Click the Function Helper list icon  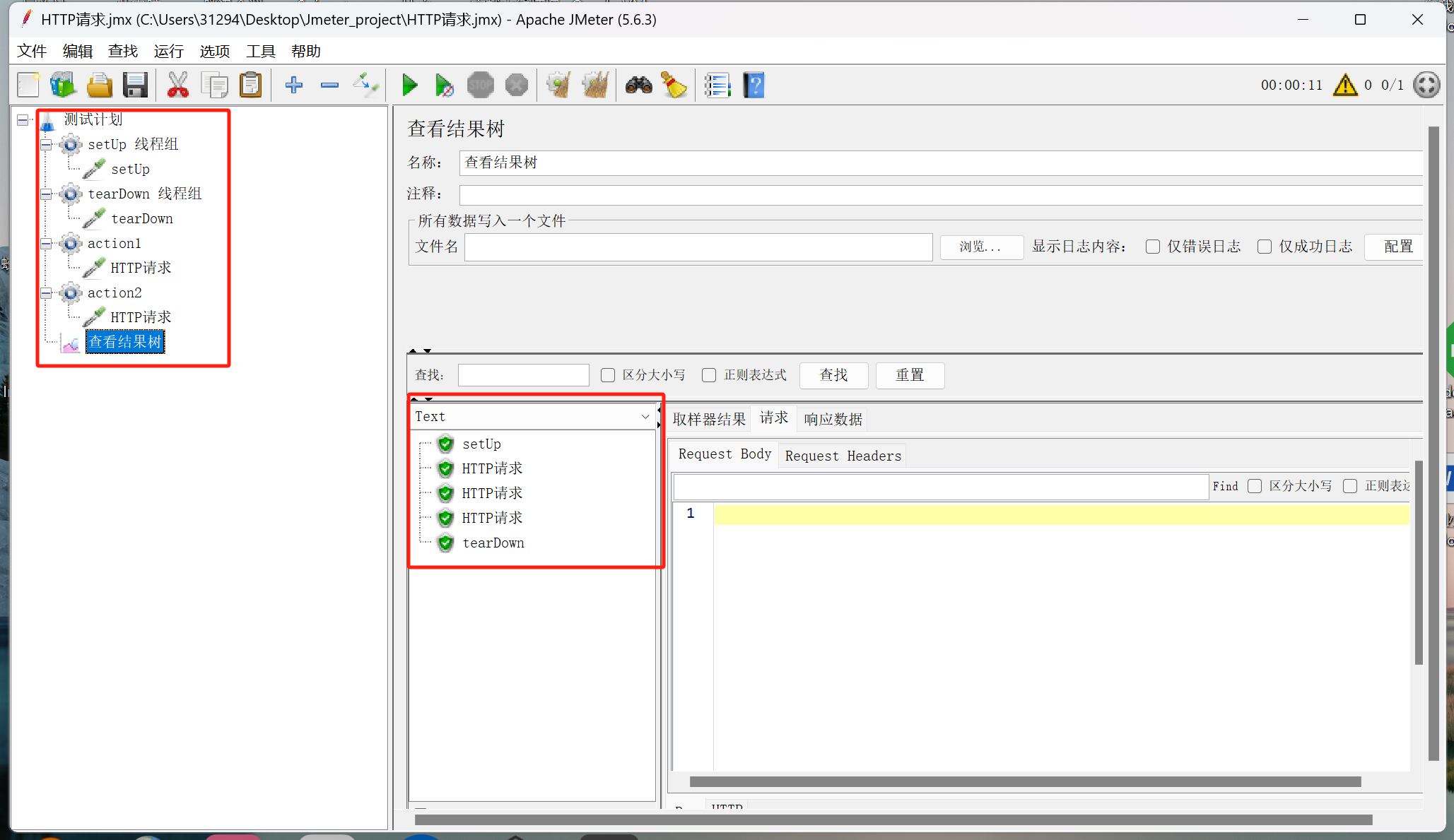pos(717,85)
